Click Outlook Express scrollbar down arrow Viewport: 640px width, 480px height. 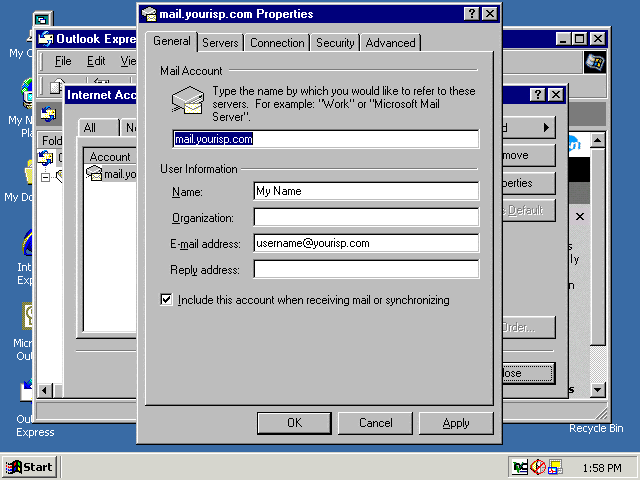pyautogui.click(x=598, y=389)
